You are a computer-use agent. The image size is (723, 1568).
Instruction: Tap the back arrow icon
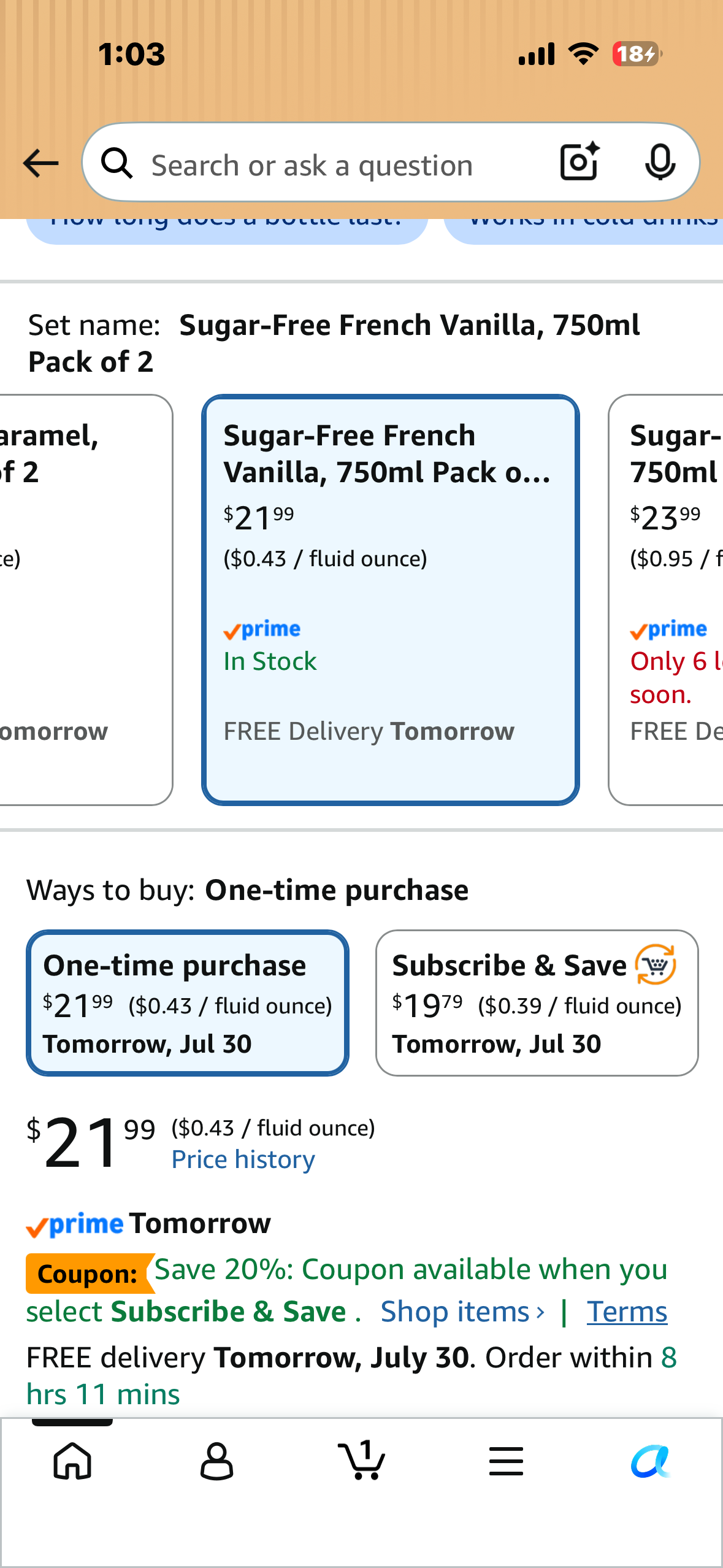tap(40, 163)
